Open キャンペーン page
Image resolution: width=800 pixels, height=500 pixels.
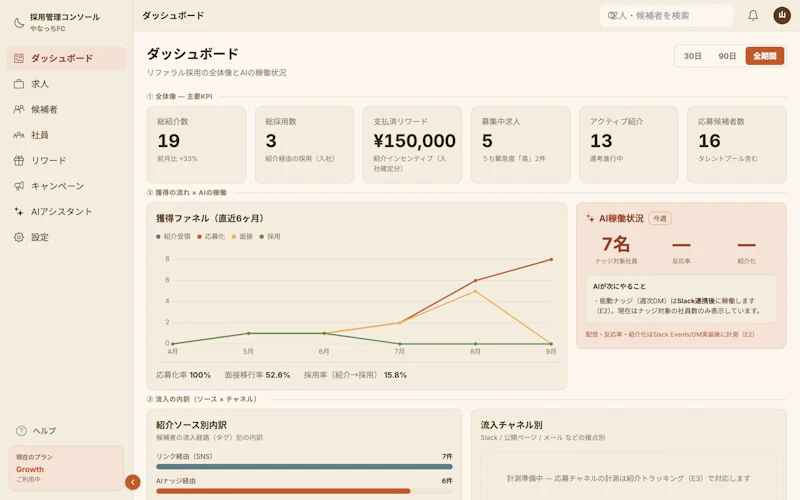[66, 186]
